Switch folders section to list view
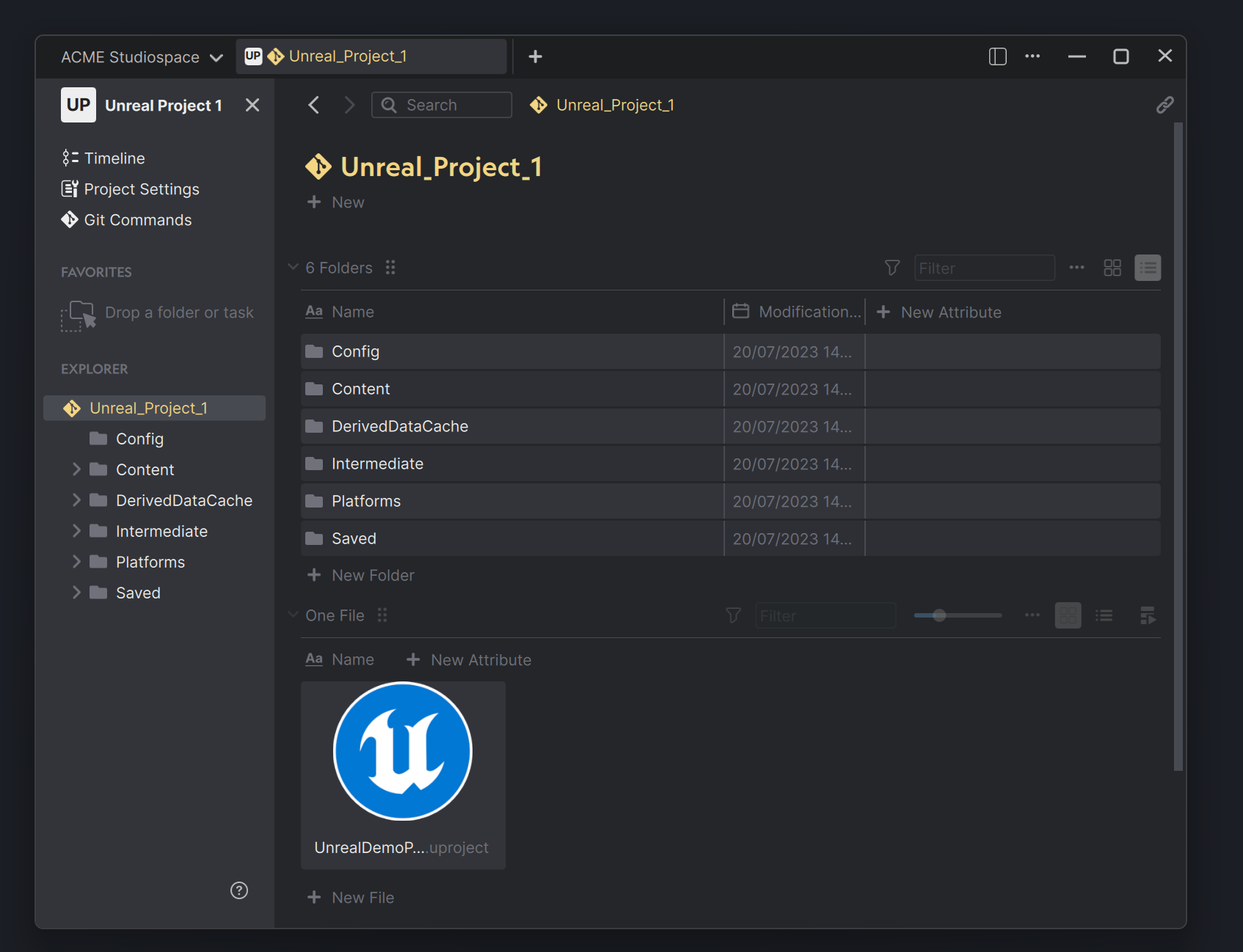 pos(1148,268)
